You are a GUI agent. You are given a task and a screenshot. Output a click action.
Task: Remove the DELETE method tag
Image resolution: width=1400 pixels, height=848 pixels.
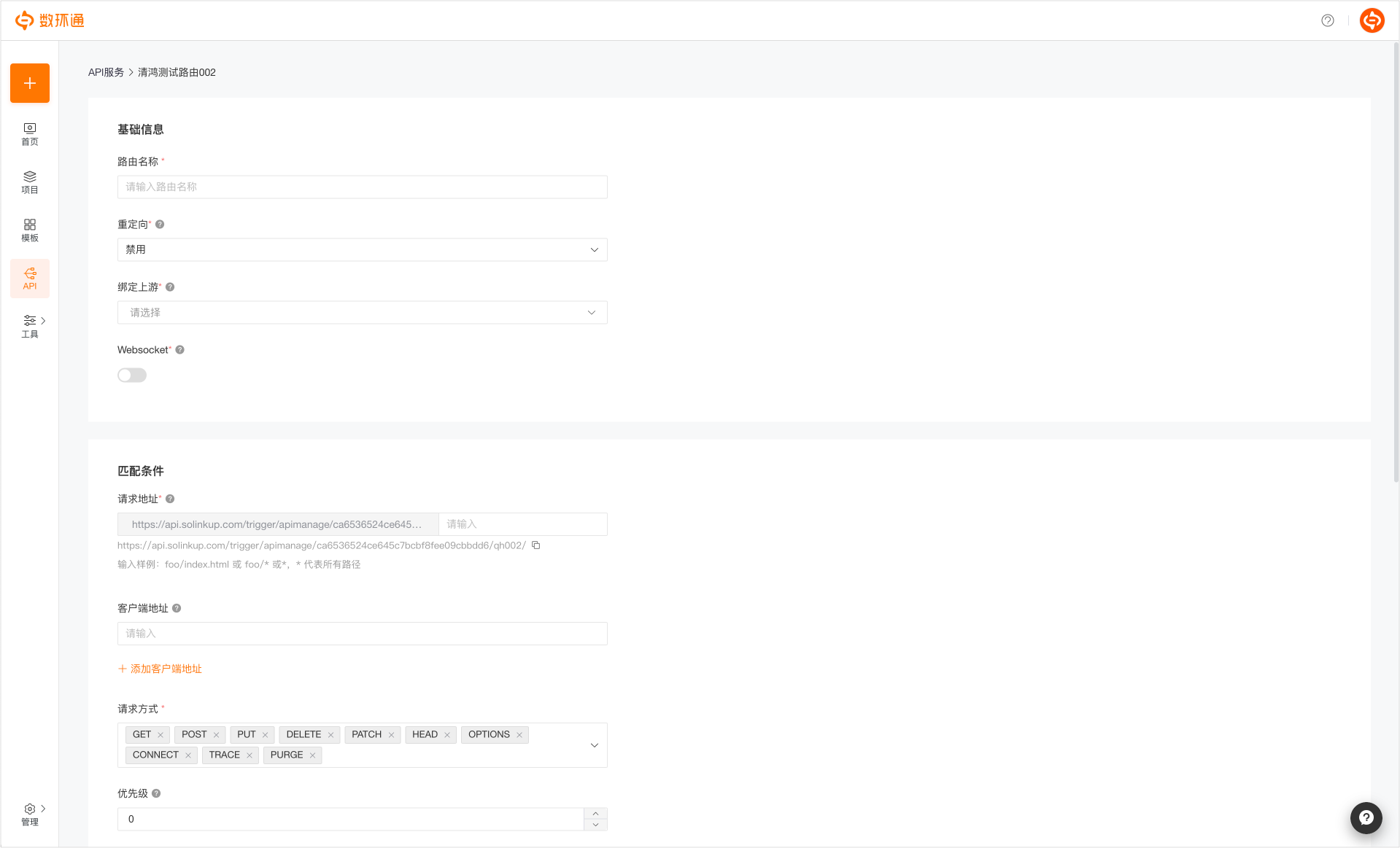[x=330, y=735]
